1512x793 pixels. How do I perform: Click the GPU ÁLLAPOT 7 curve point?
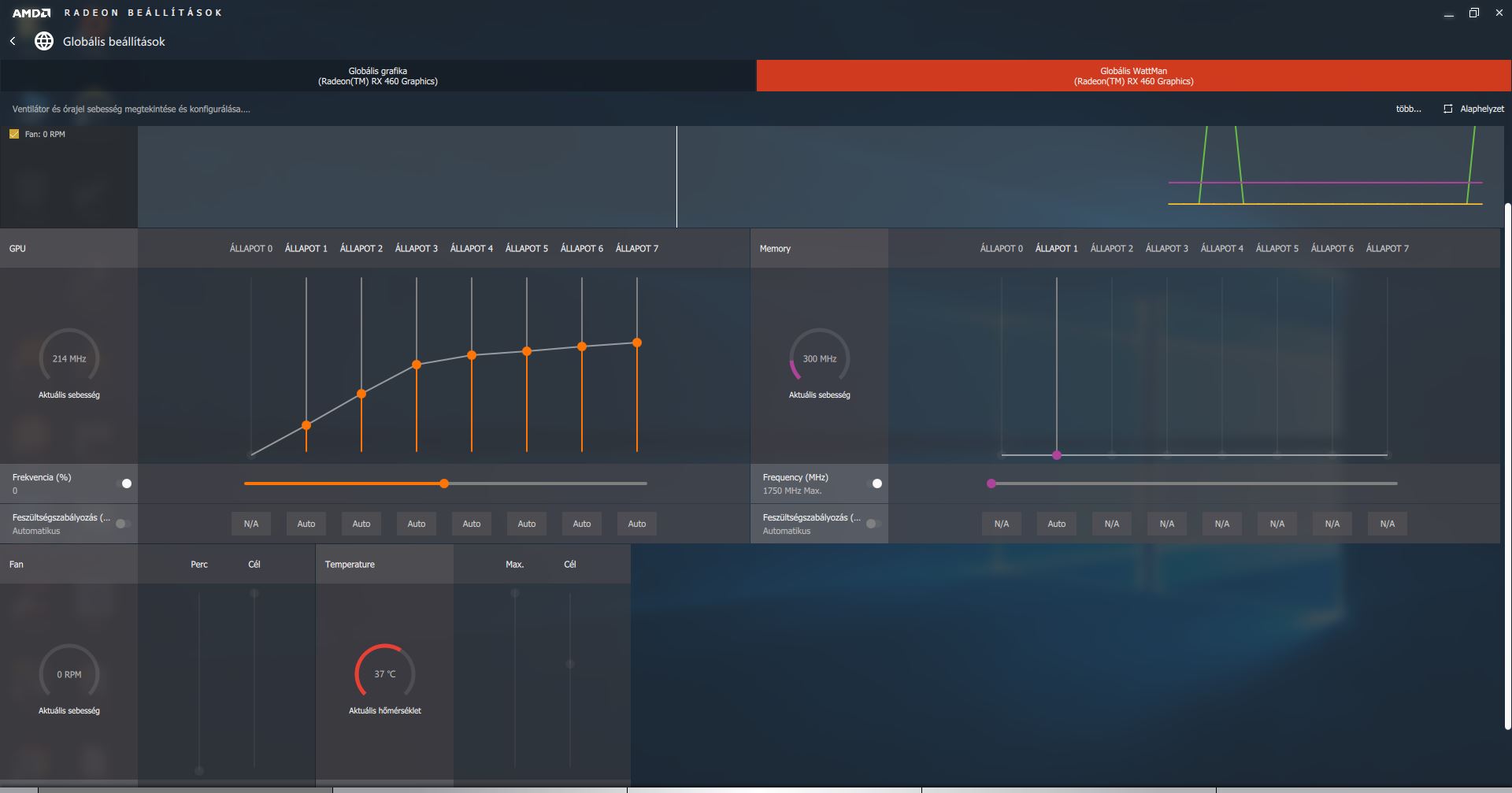tap(637, 343)
